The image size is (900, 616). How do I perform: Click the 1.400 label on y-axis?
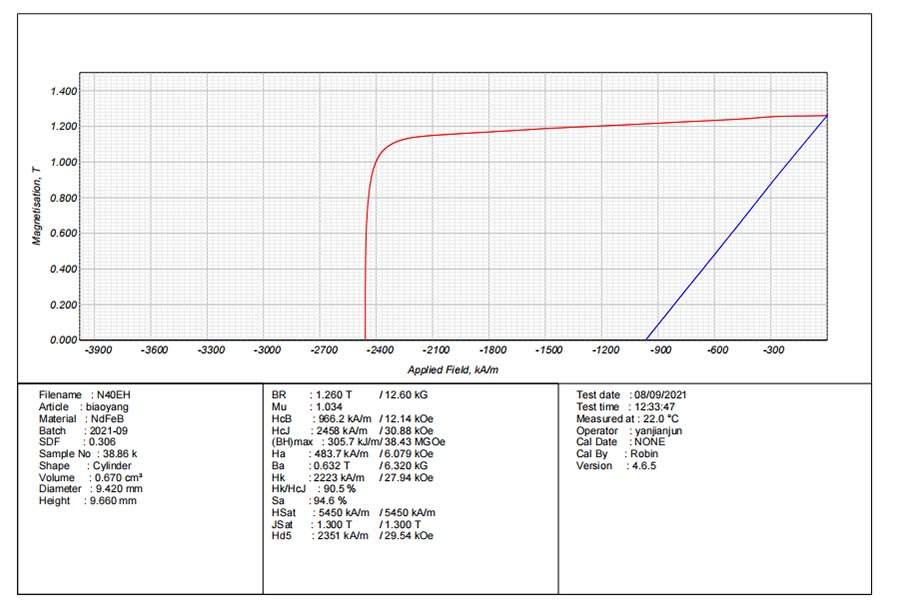tap(63, 92)
